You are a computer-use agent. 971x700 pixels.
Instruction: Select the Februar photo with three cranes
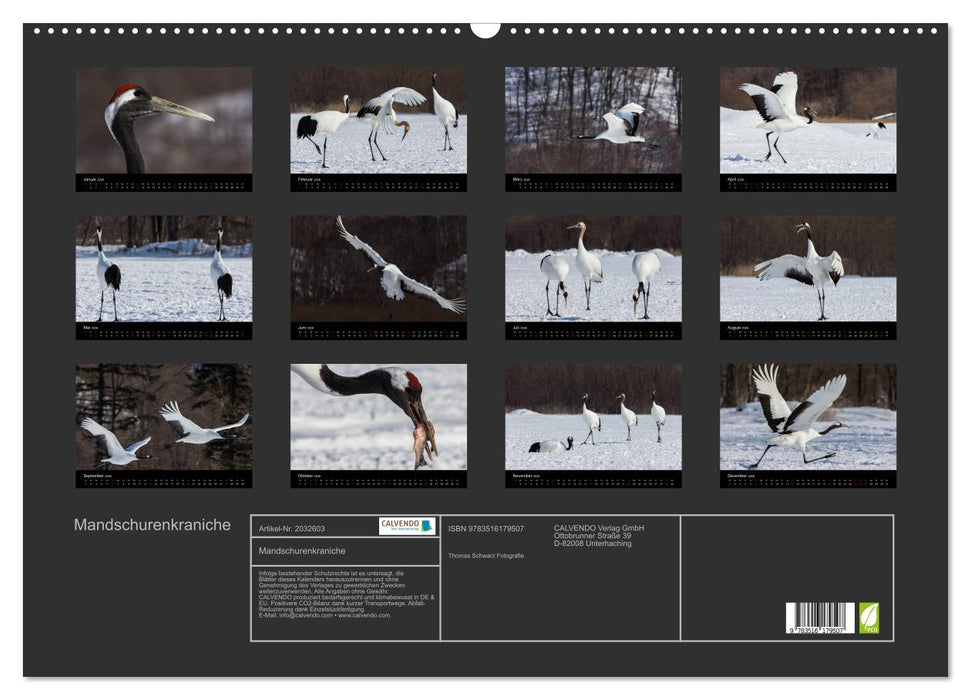(x=378, y=120)
